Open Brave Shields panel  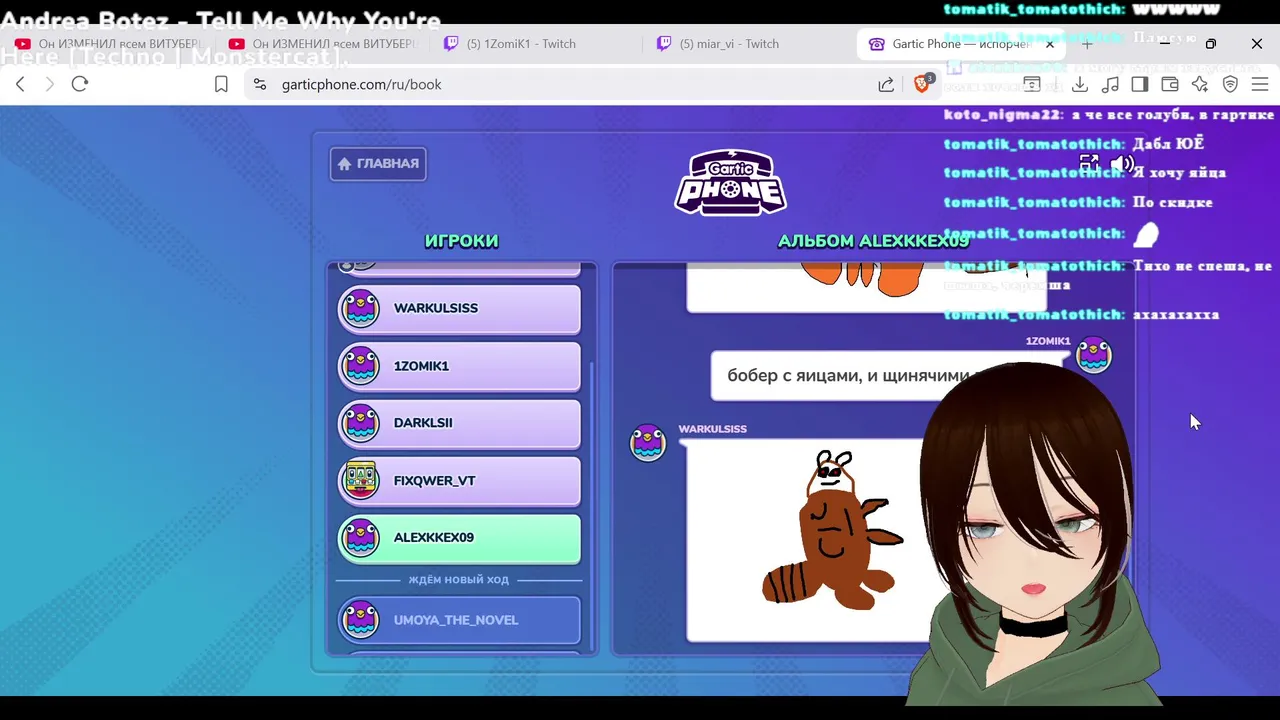pyautogui.click(x=923, y=83)
